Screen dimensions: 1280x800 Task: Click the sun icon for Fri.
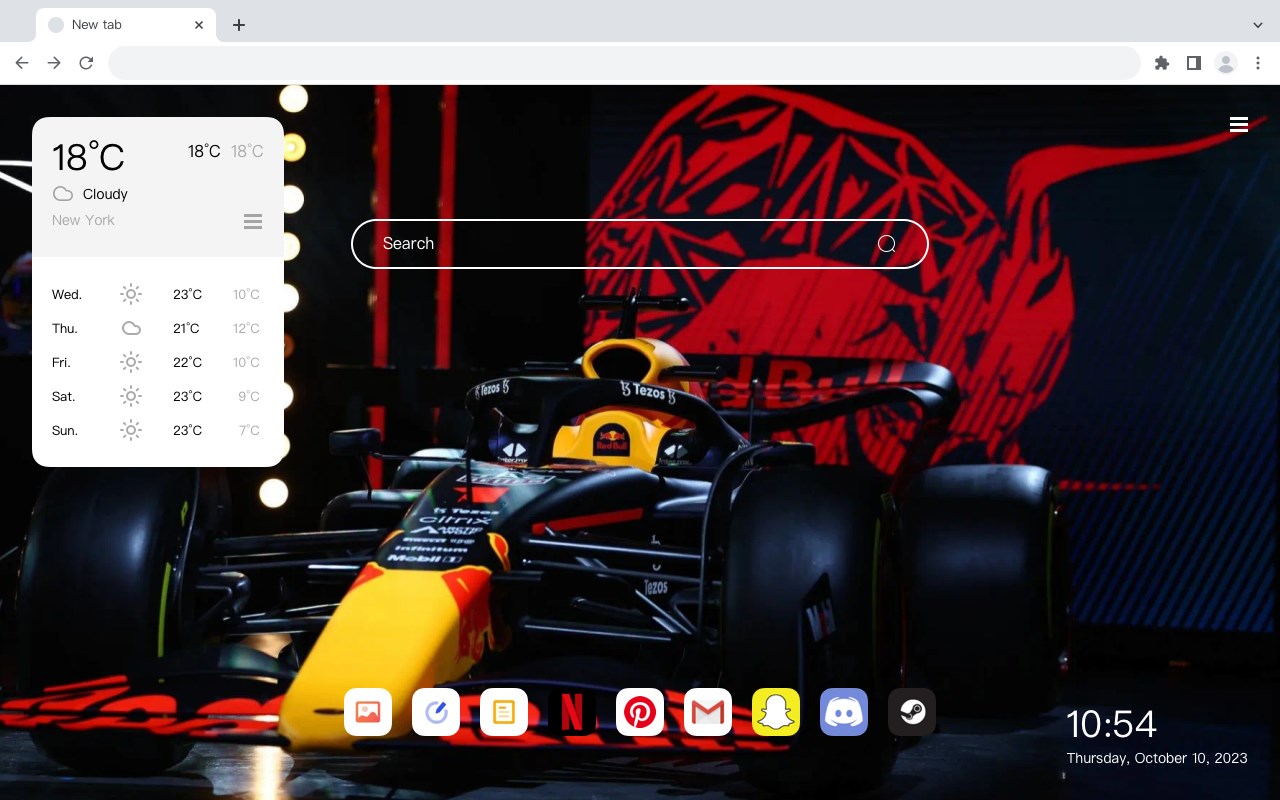pyautogui.click(x=131, y=362)
